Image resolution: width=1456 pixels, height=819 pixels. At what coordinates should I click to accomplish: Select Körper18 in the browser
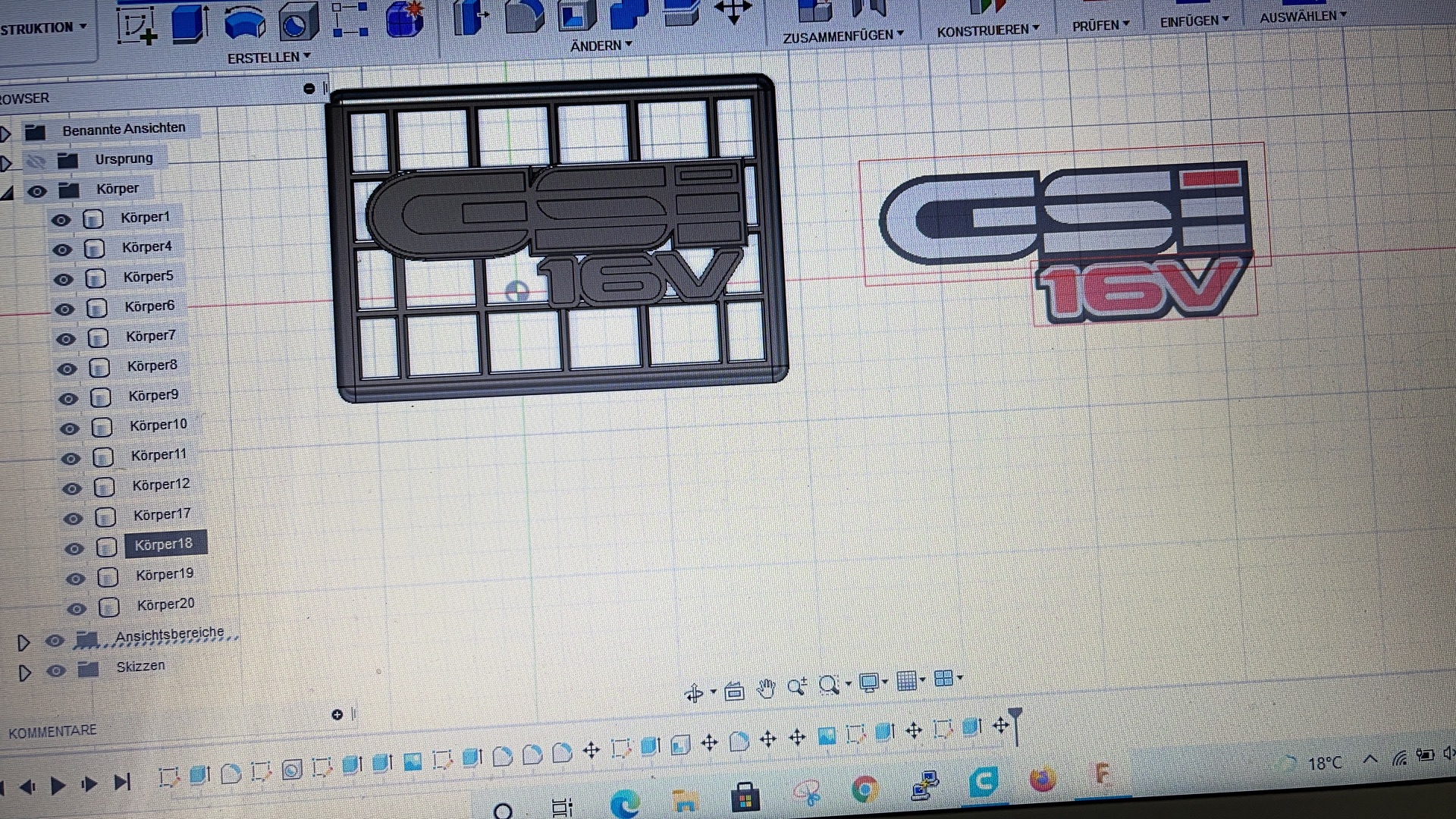pos(164,544)
